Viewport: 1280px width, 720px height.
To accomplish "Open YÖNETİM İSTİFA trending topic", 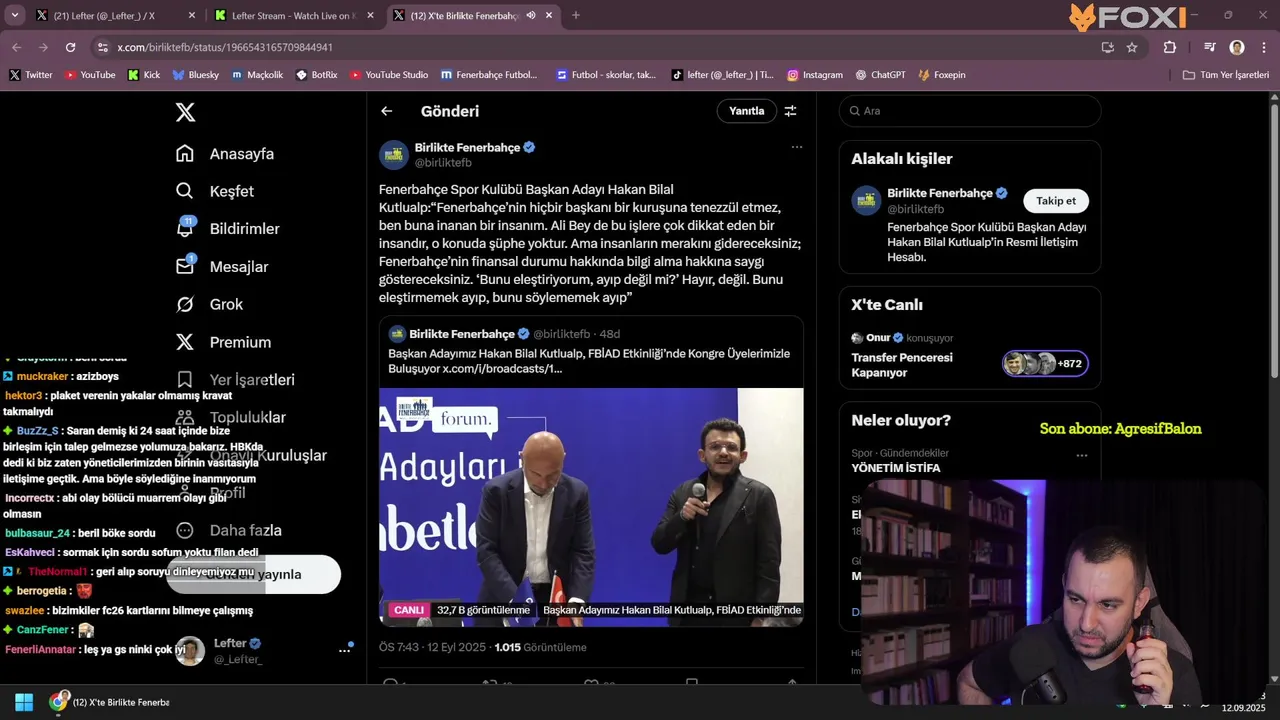I will coord(896,468).
